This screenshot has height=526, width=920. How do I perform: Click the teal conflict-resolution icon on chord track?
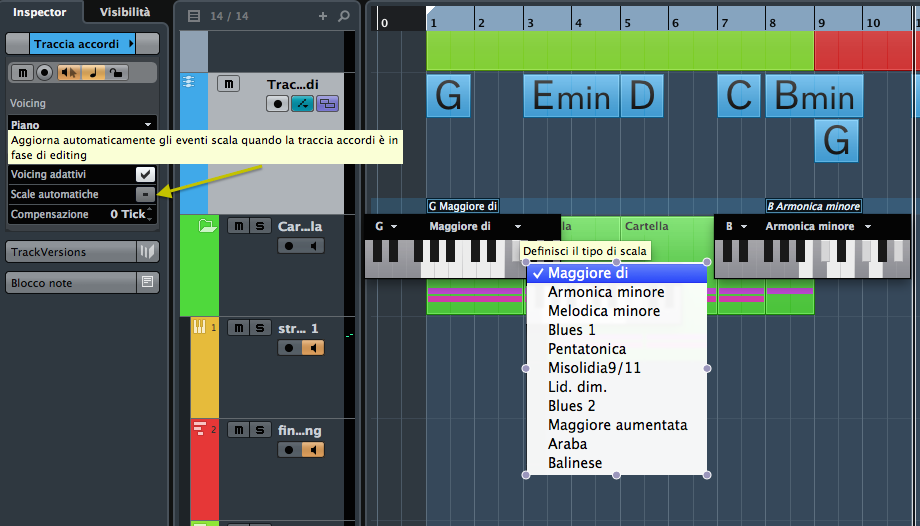click(302, 104)
